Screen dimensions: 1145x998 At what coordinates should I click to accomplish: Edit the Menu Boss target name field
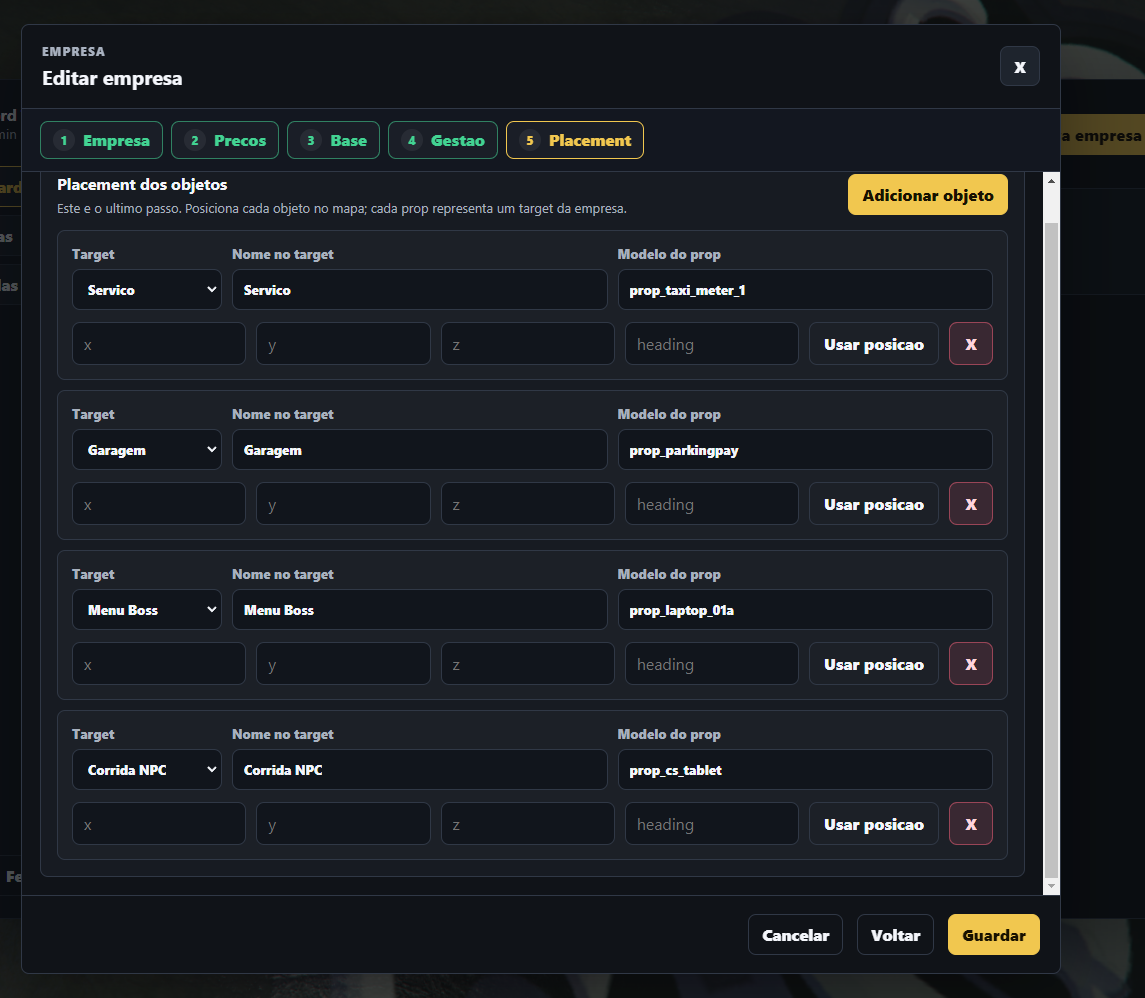click(x=420, y=610)
